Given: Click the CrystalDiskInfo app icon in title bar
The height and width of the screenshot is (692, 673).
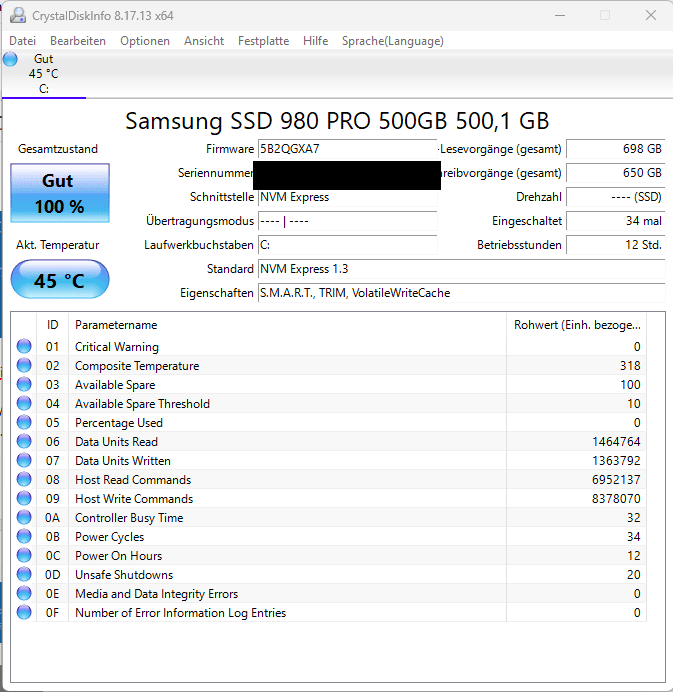Looking at the screenshot, I should [18, 15].
